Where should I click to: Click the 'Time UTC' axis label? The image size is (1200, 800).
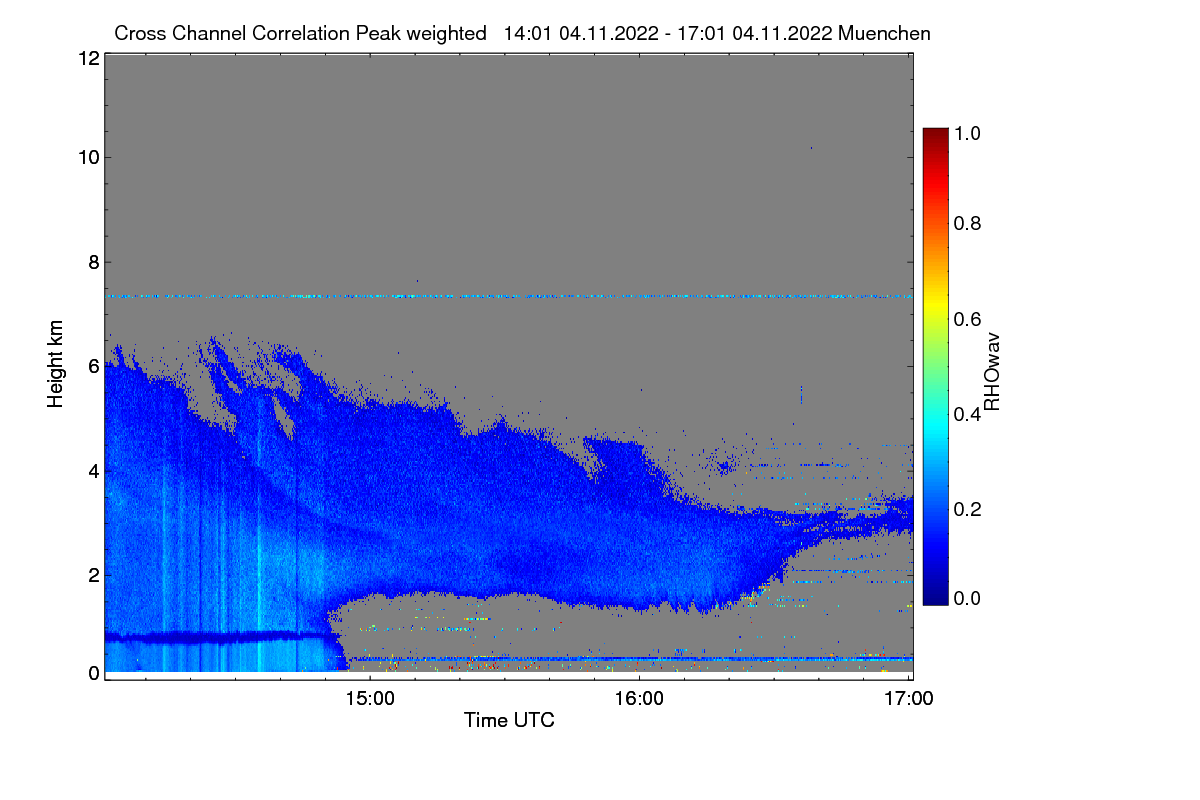[x=509, y=720]
